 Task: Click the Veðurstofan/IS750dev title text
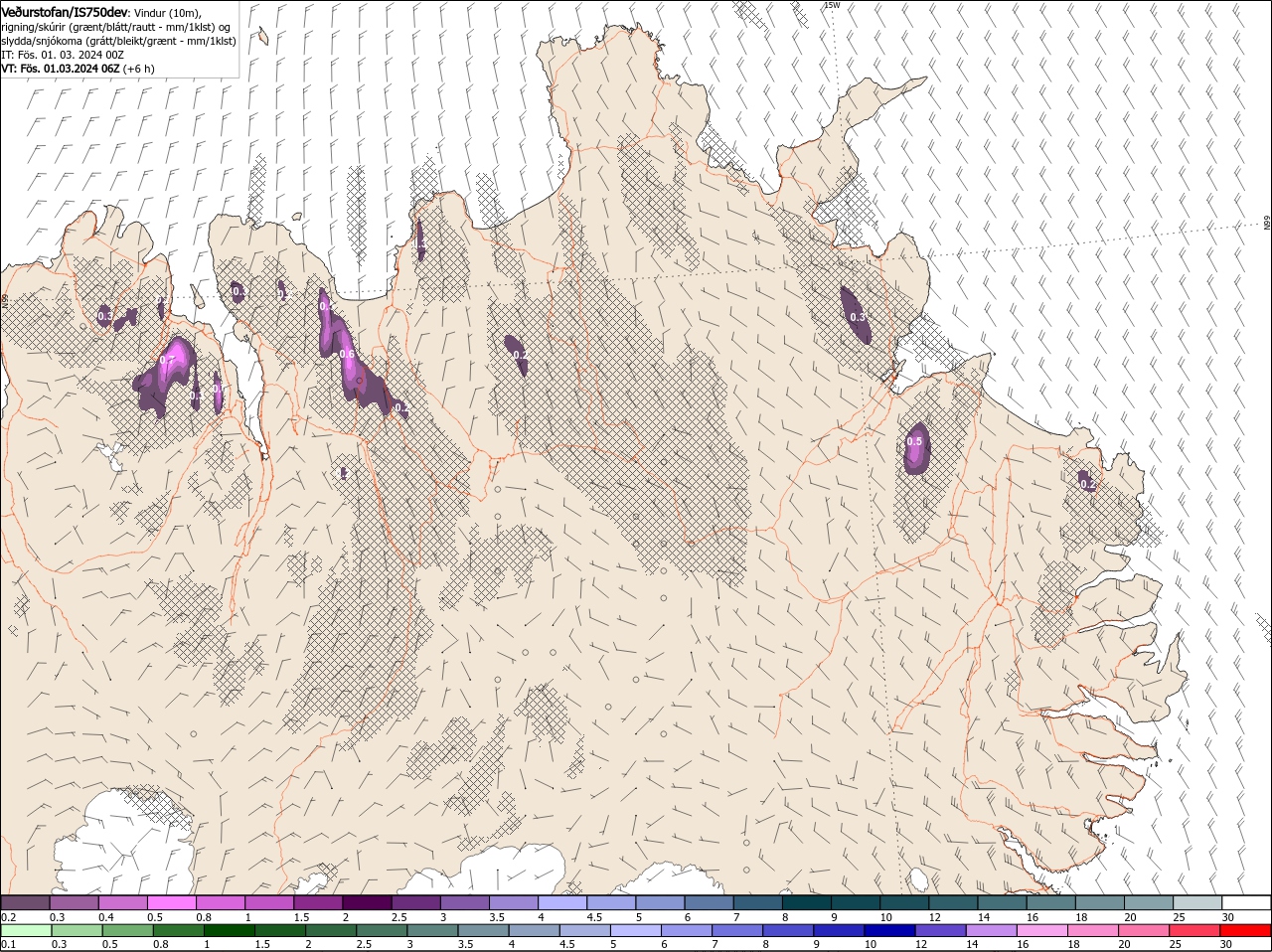click(64, 12)
